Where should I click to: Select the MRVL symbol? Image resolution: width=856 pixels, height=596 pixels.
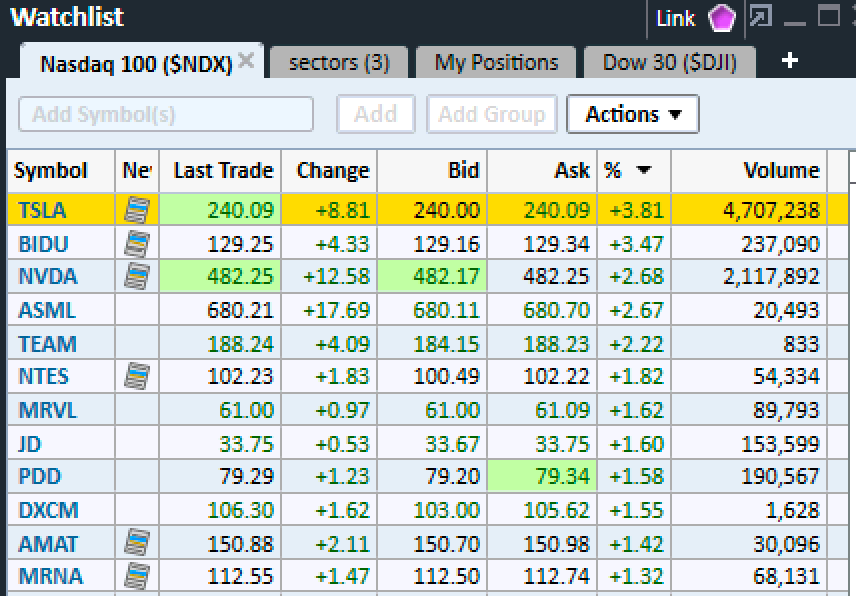point(47,410)
